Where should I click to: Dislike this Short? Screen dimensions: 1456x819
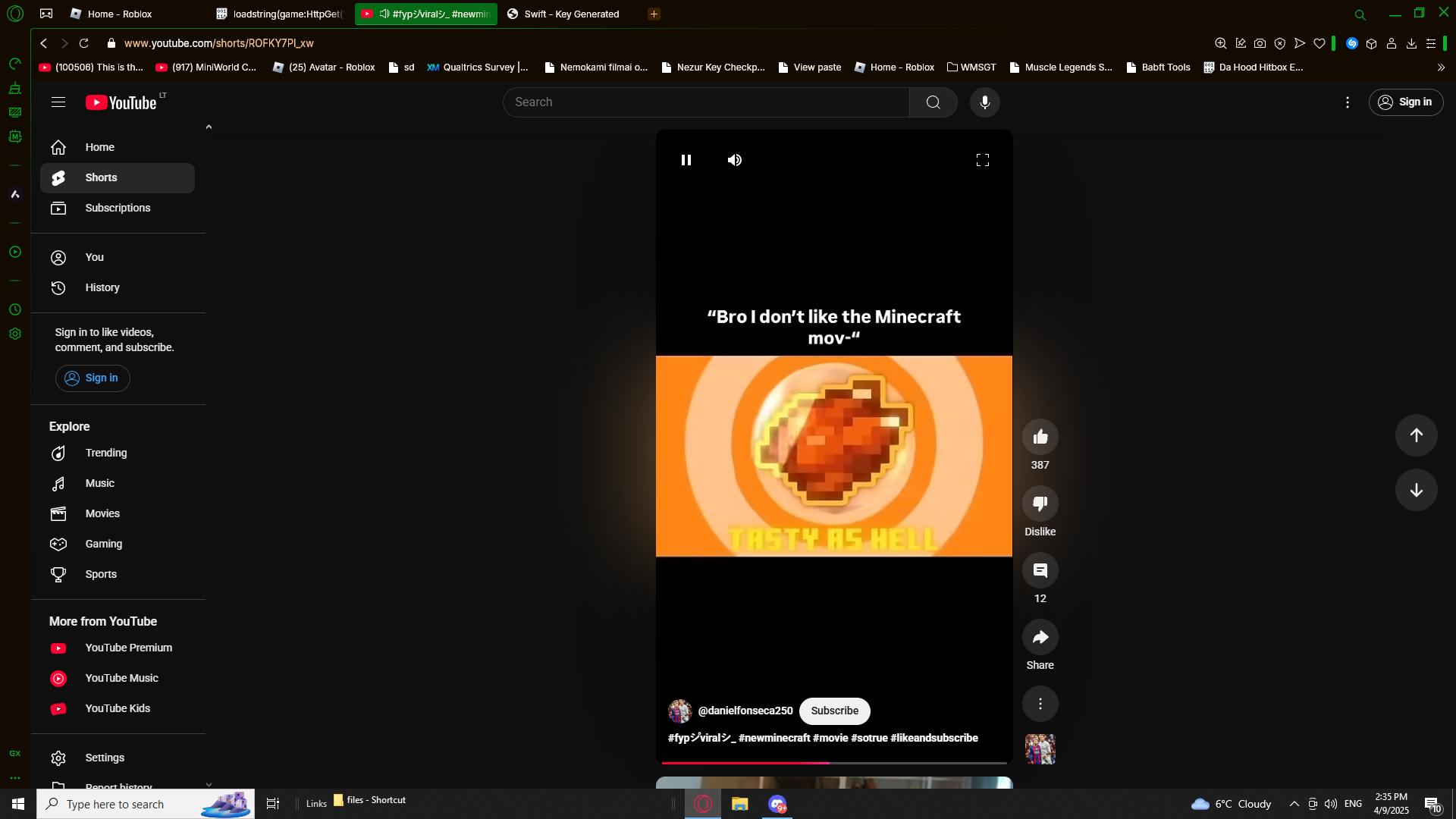pos(1040,504)
